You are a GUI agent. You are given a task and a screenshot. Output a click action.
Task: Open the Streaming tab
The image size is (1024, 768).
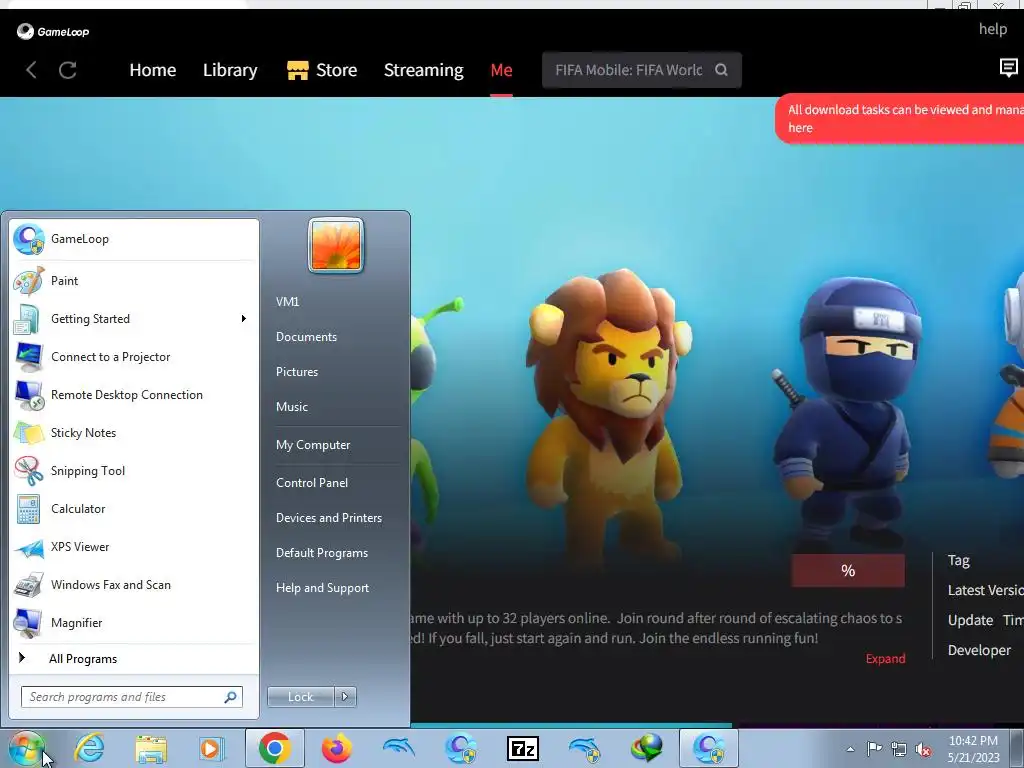click(424, 70)
